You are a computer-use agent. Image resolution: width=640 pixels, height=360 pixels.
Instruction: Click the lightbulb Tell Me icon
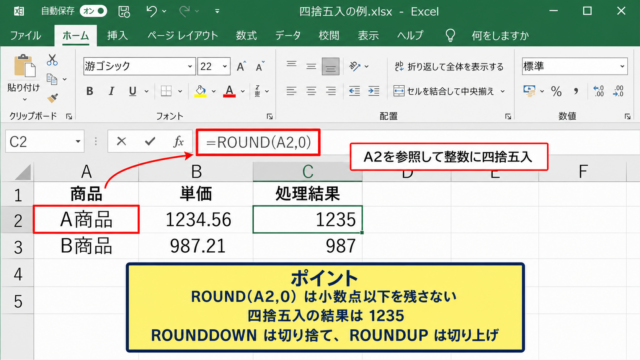click(x=450, y=36)
